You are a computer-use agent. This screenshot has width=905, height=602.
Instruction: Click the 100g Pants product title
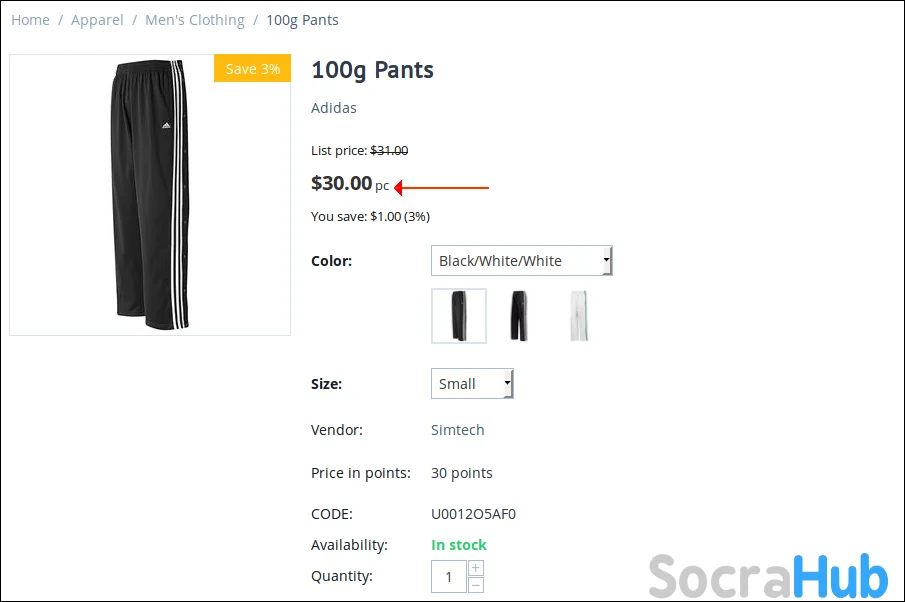point(372,70)
